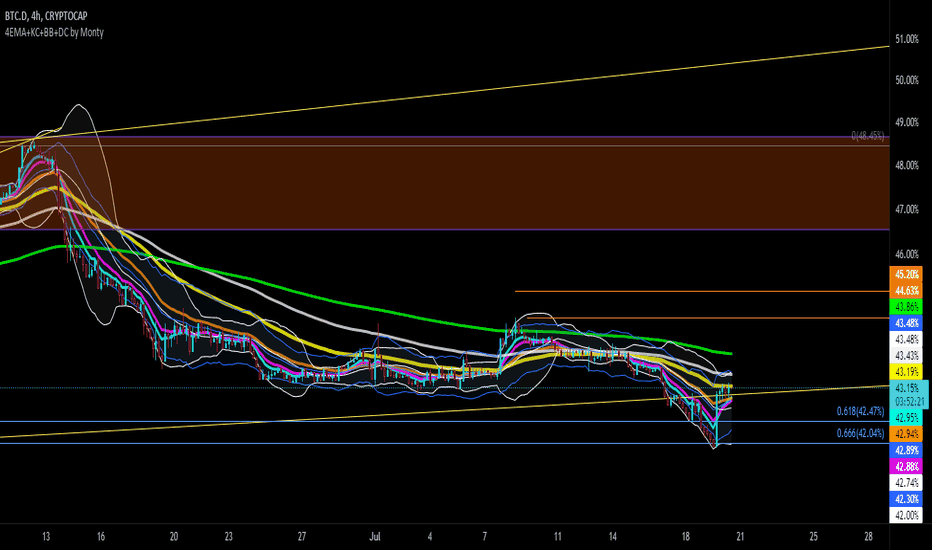932x550 pixels.
Task: Select the green 43.86% price tag
Action: pos(906,307)
